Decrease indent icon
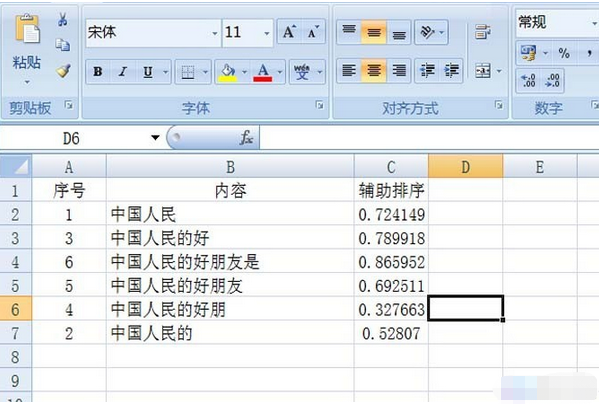This screenshot has height=404, width=599. pos(427,70)
